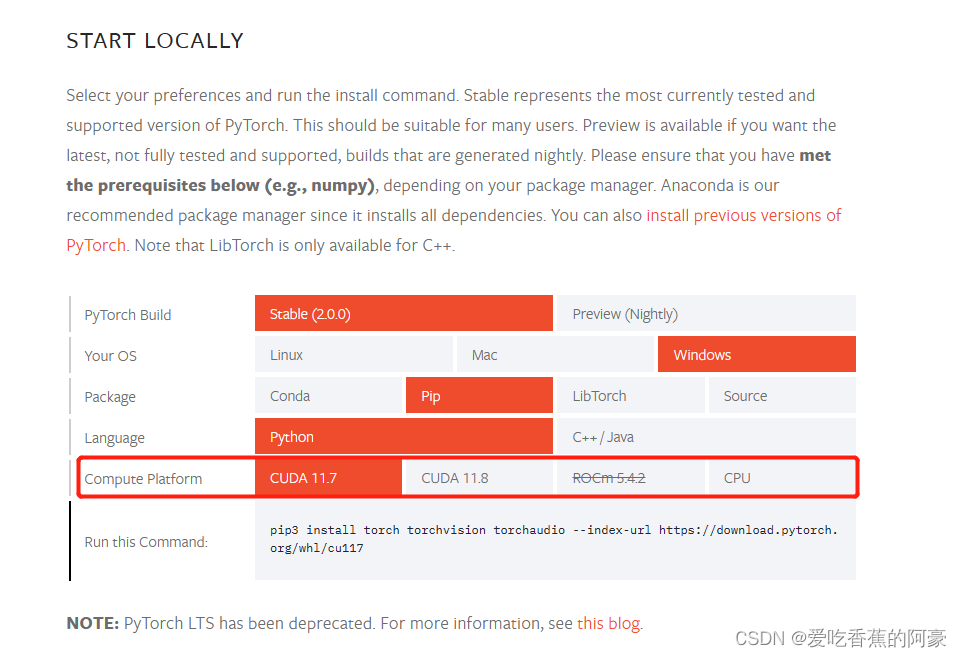Select Pip package option

click(479, 396)
